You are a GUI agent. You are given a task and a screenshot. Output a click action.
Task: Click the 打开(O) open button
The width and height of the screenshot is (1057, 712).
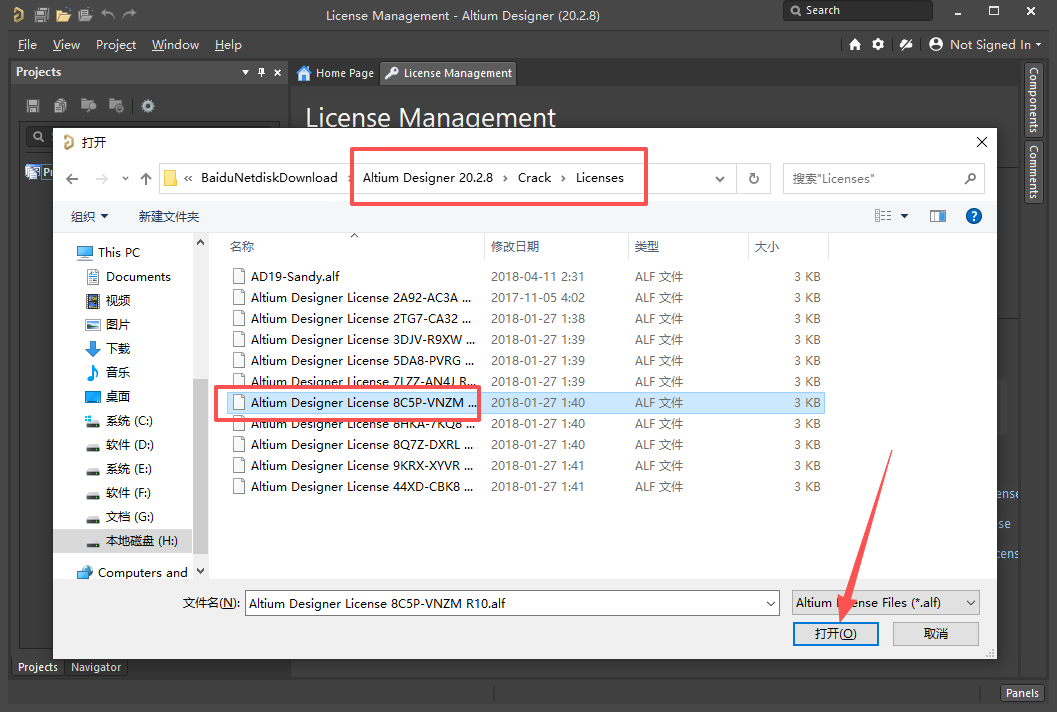835,634
